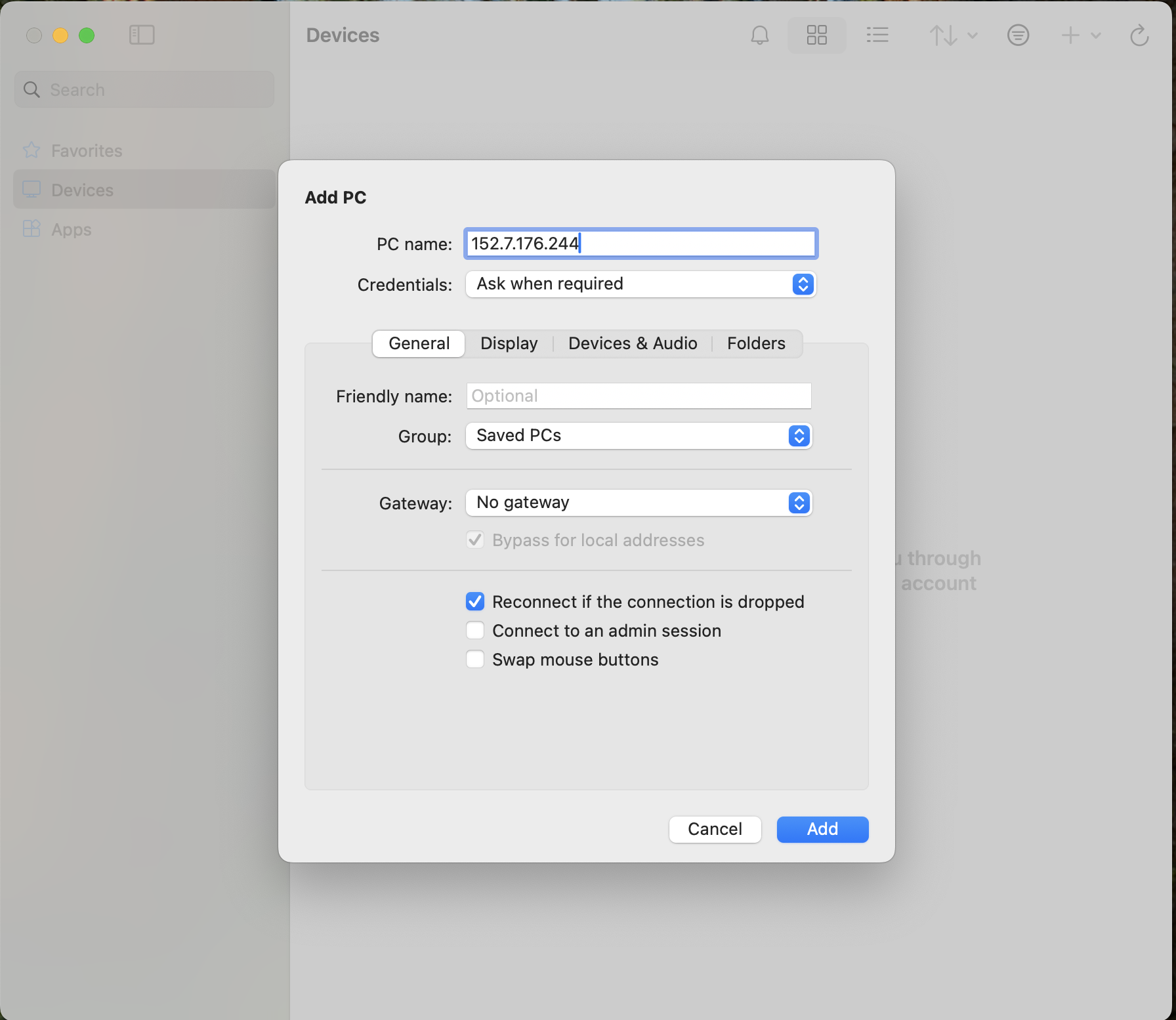Enable Swap mouse buttons checkbox
Viewport: 1176px width, 1020px height.
(475, 660)
